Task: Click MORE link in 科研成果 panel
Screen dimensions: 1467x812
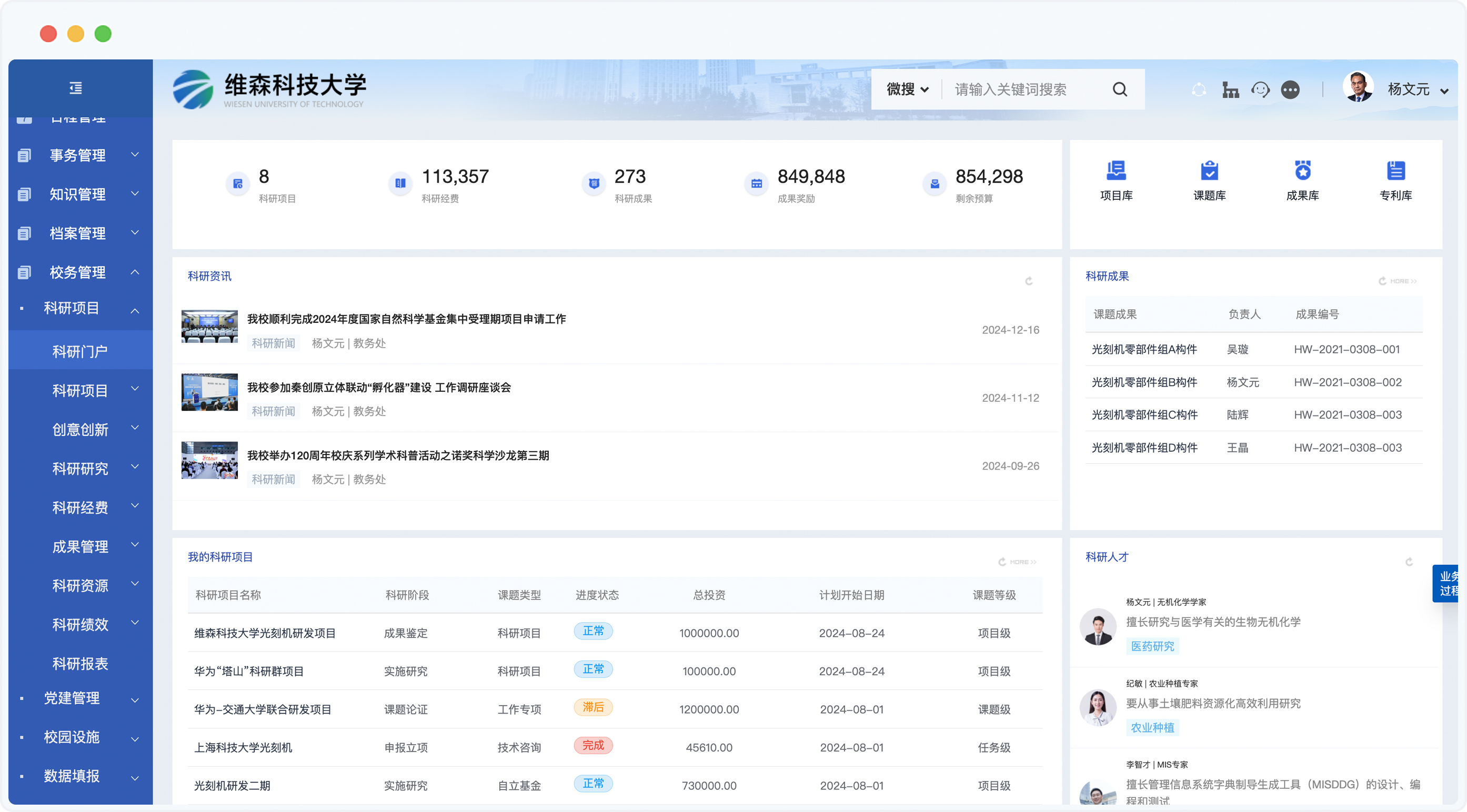Action: click(1403, 281)
